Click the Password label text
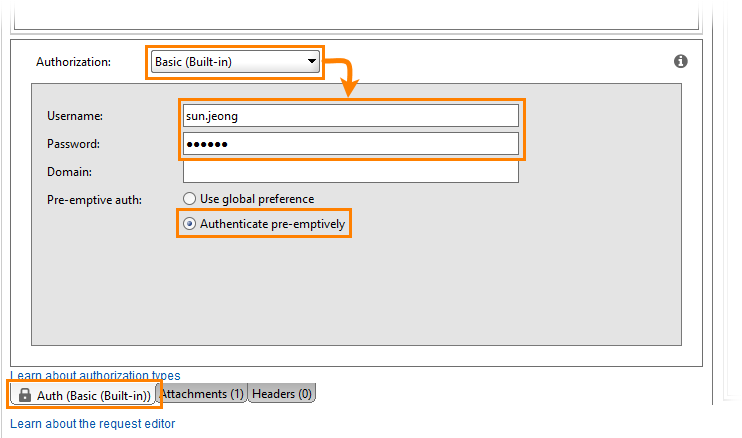The width and height of the screenshot is (742, 438). click(73, 144)
